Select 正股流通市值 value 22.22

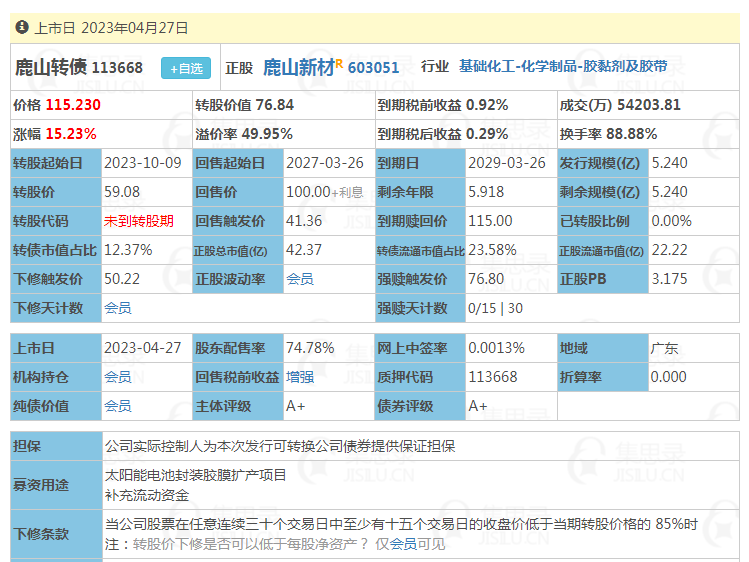click(x=669, y=250)
